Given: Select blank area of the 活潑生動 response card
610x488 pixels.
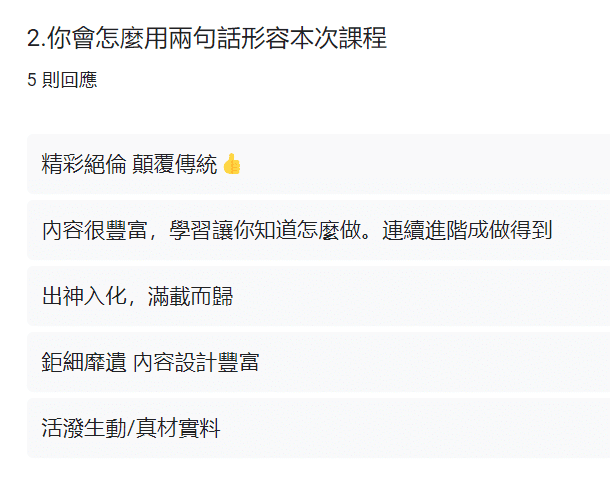Looking at the screenshot, I should click(412, 428).
